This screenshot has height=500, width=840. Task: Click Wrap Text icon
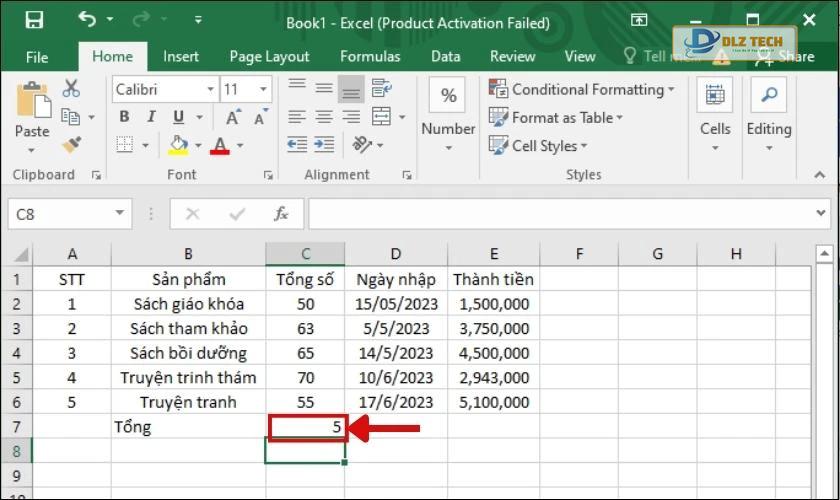[381, 88]
